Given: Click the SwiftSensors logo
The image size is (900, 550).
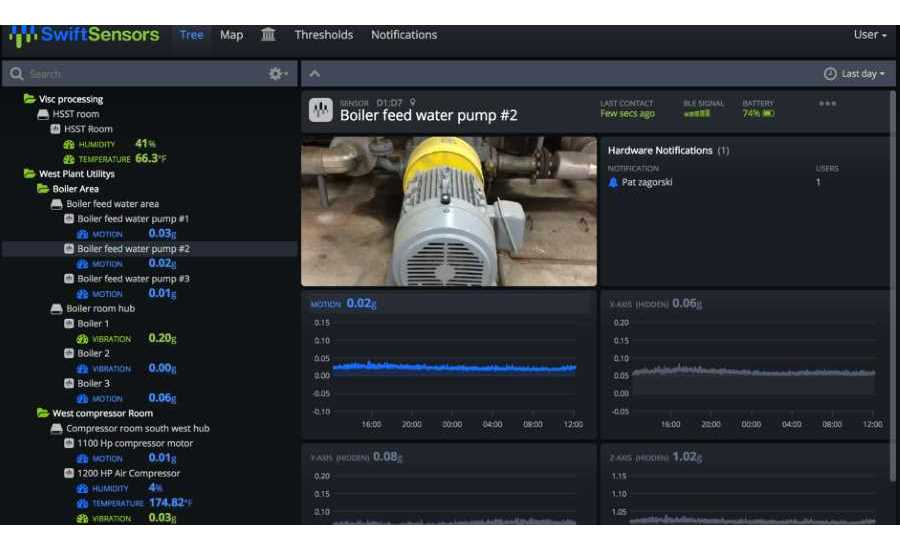Looking at the screenshot, I should 85,35.
